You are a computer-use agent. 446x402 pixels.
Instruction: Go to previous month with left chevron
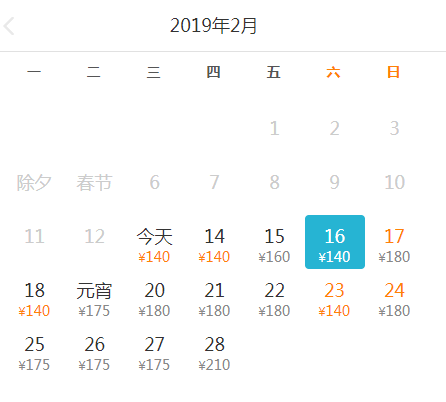coord(9,26)
